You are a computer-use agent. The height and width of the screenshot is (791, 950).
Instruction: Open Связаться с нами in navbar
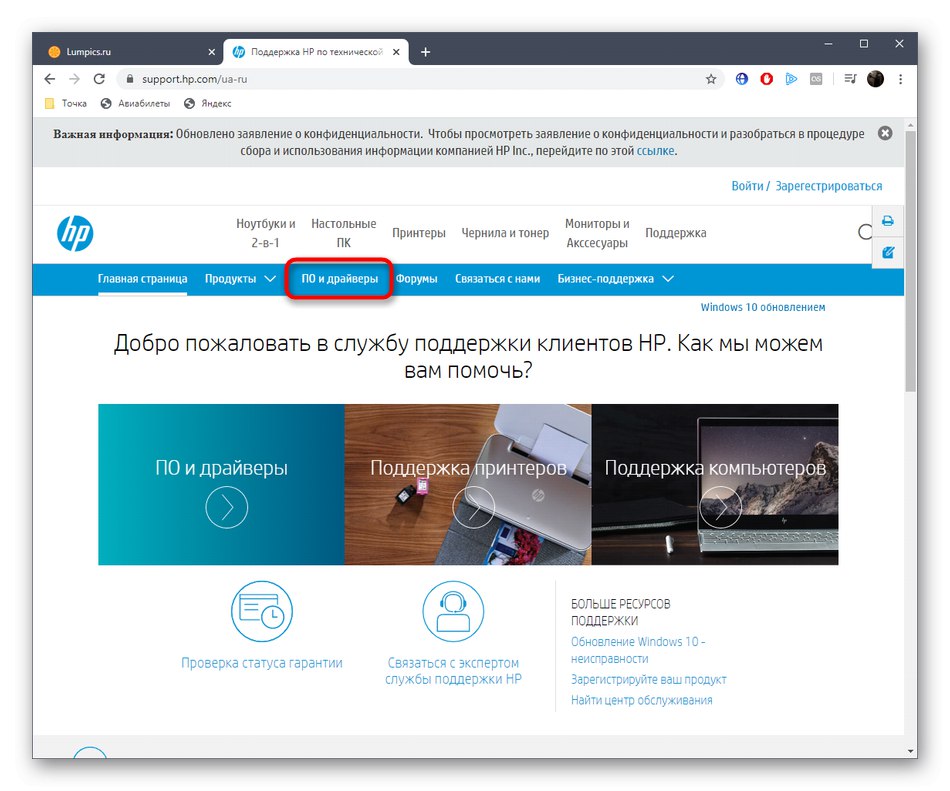point(497,279)
